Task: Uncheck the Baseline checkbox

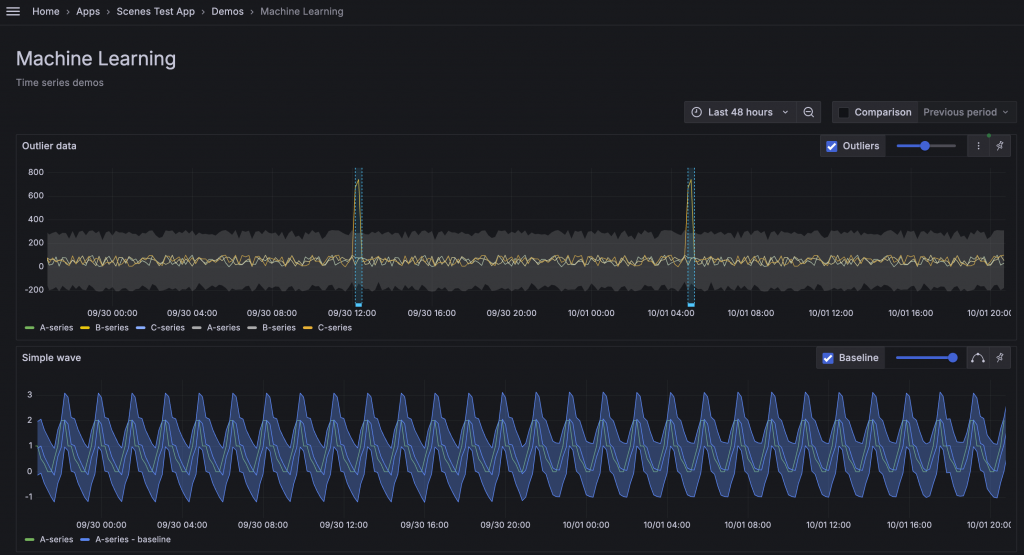Action: [x=827, y=358]
